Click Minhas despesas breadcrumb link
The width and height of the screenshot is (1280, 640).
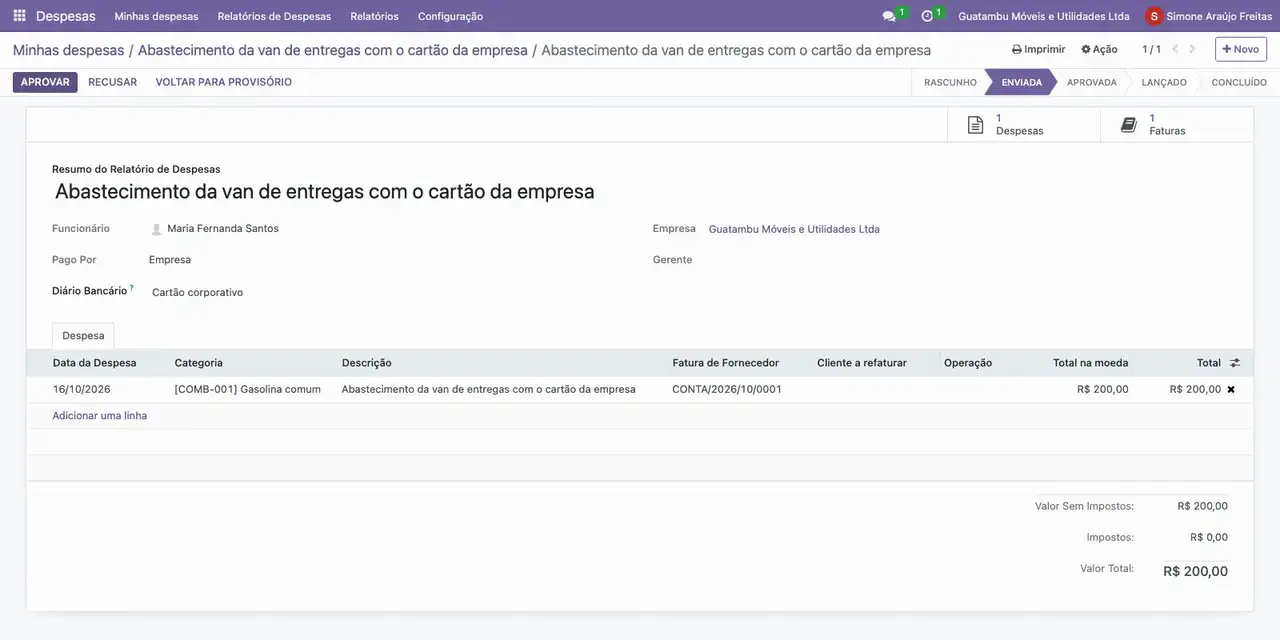[68, 50]
